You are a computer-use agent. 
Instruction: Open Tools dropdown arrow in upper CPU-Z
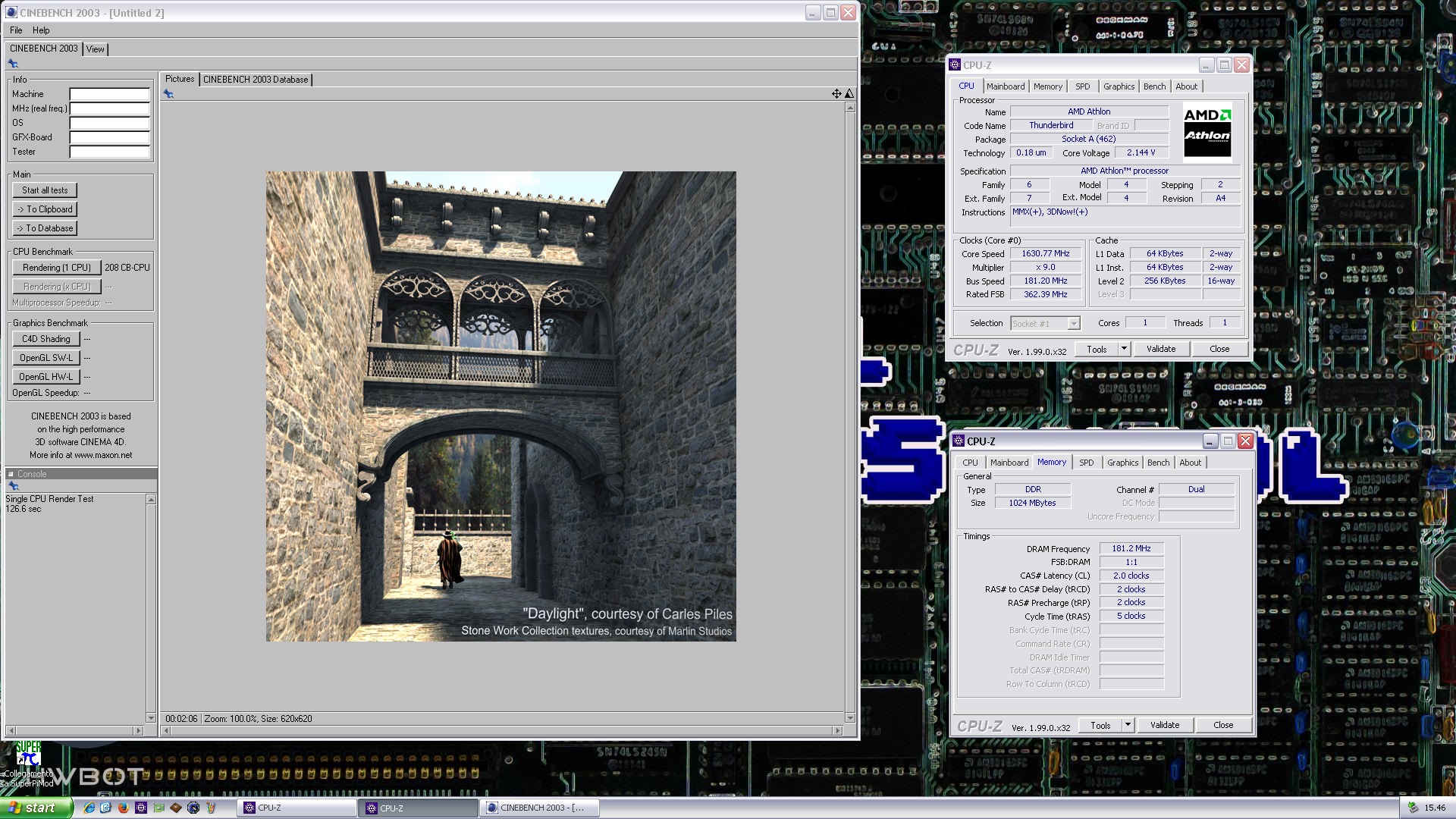click(x=1125, y=349)
